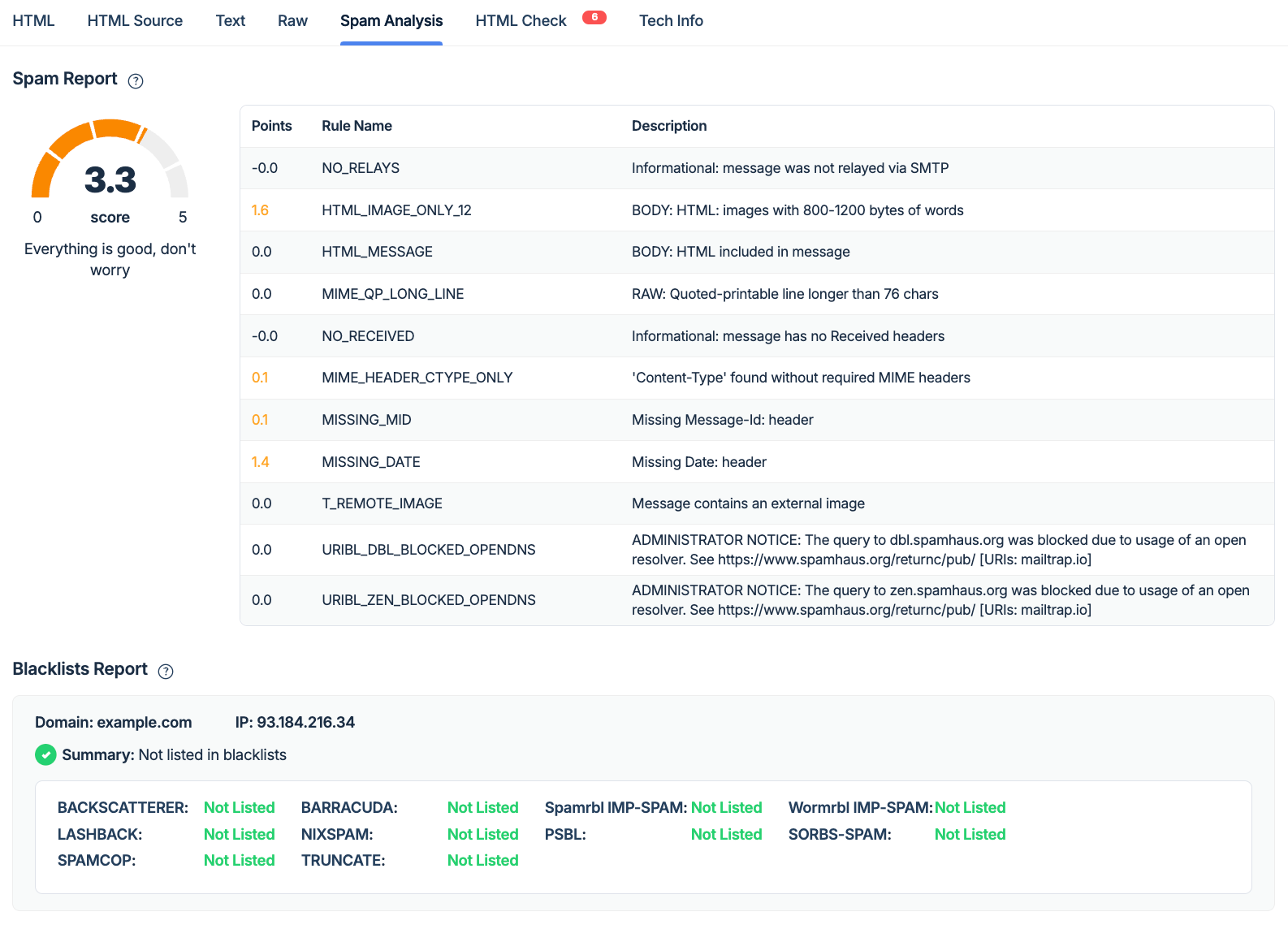1288x942 pixels.
Task: Click the Rule Name column header
Action: (x=357, y=126)
